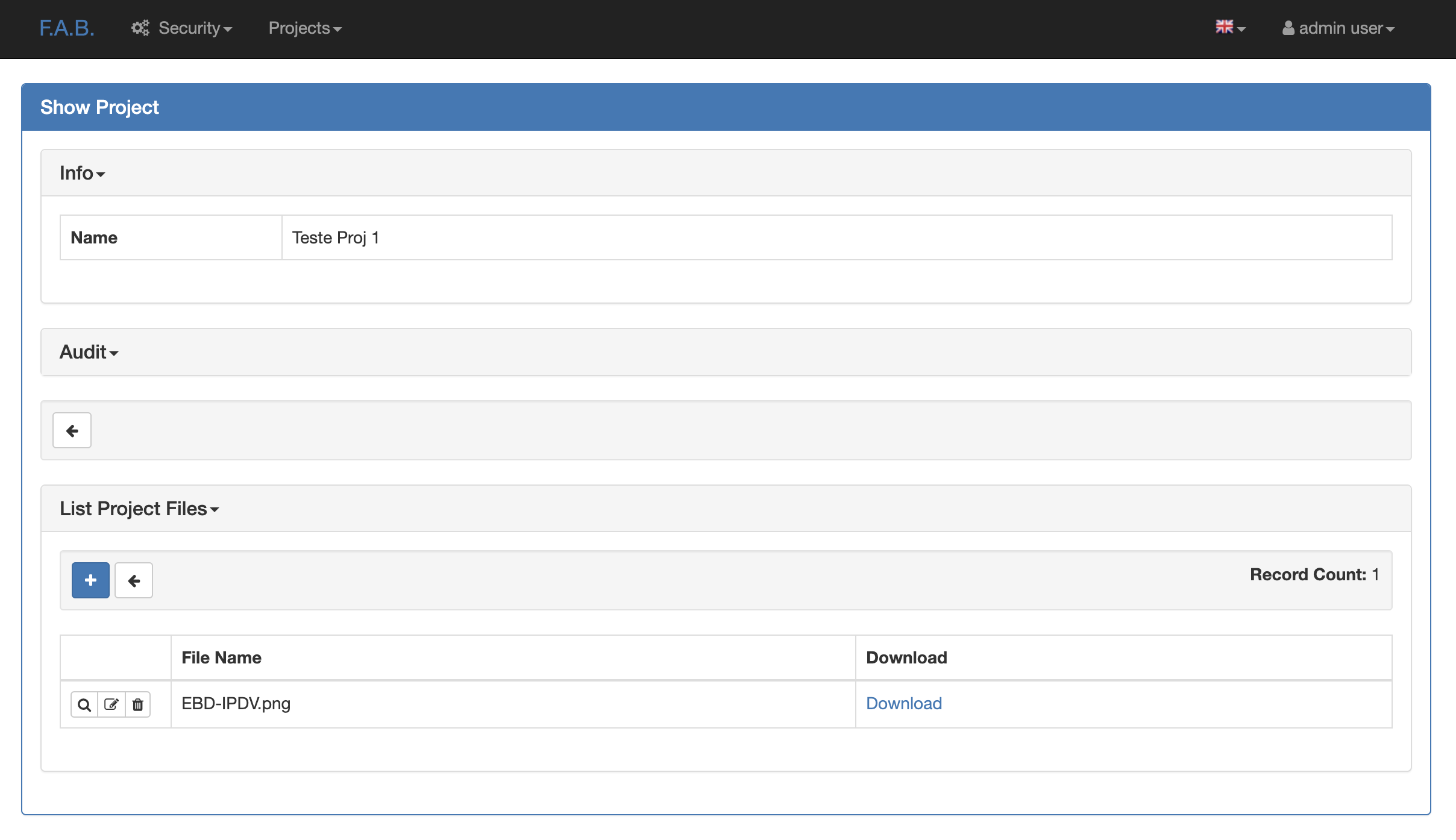This screenshot has height=840, width=1456.
Task: Open the Security menu
Action: point(189,28)
